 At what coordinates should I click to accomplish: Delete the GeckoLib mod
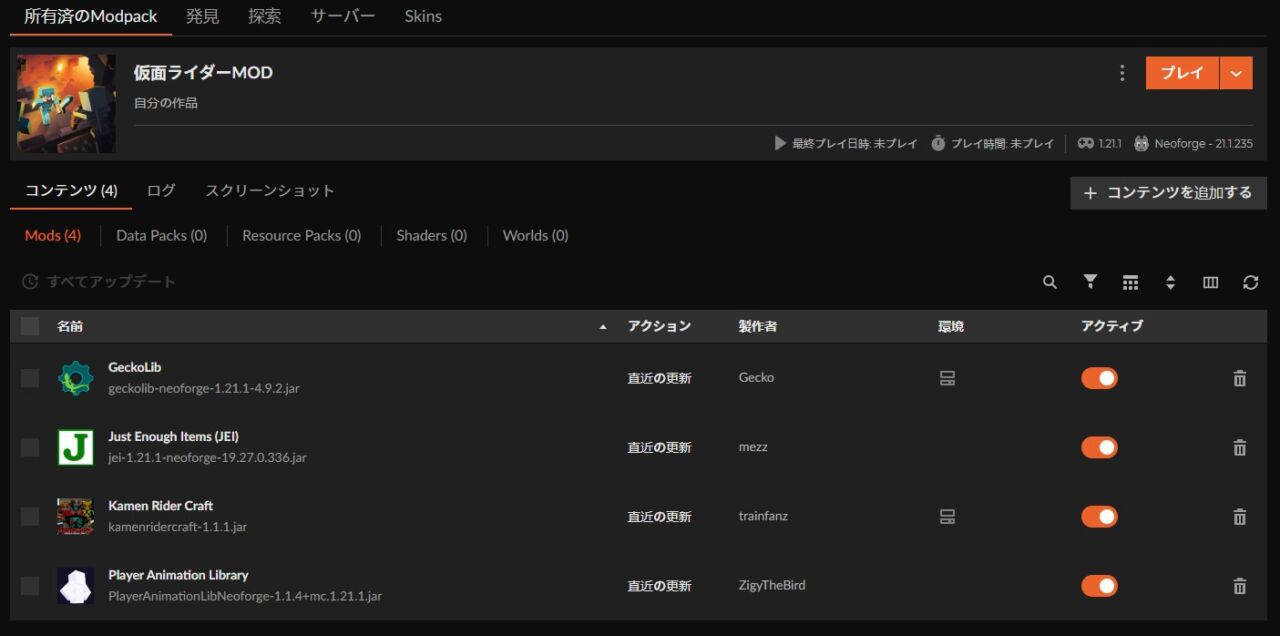coord(1239,378)
